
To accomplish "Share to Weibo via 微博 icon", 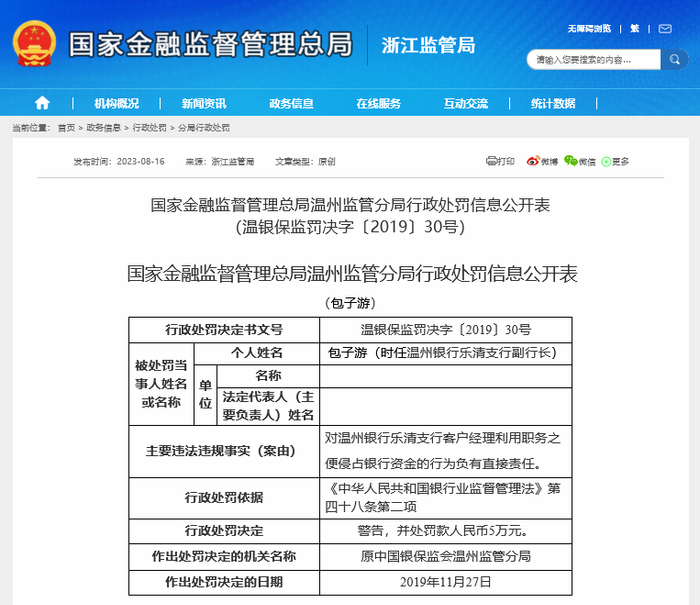I will (x=533, y=161).
